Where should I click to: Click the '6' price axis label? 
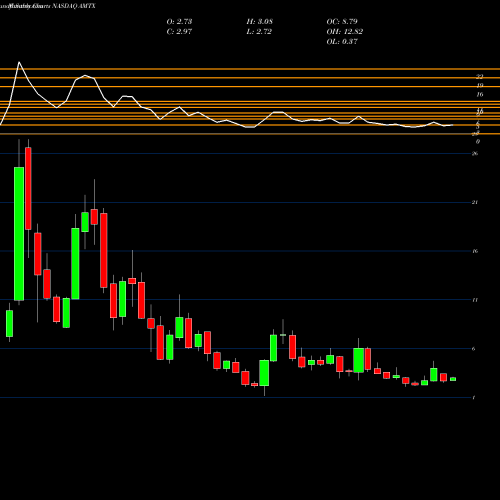tap(474, 349)
